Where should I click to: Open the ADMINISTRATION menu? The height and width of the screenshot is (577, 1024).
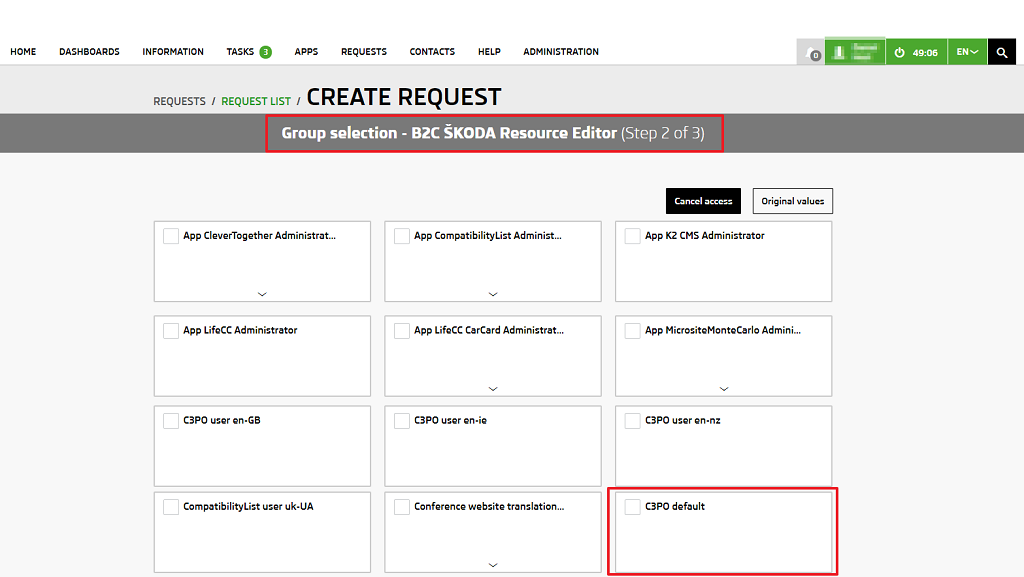coord(561,52)
